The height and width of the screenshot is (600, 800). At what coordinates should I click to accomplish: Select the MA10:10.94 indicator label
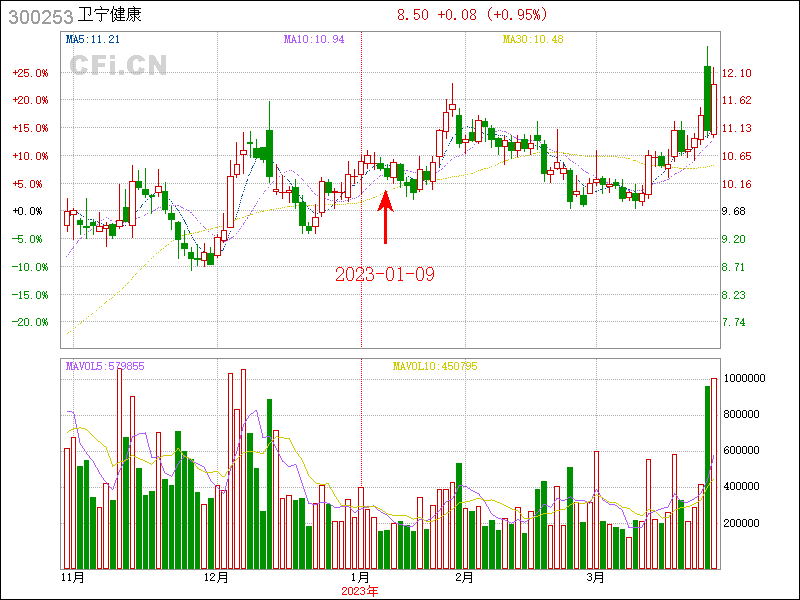[x=314, y=40]
